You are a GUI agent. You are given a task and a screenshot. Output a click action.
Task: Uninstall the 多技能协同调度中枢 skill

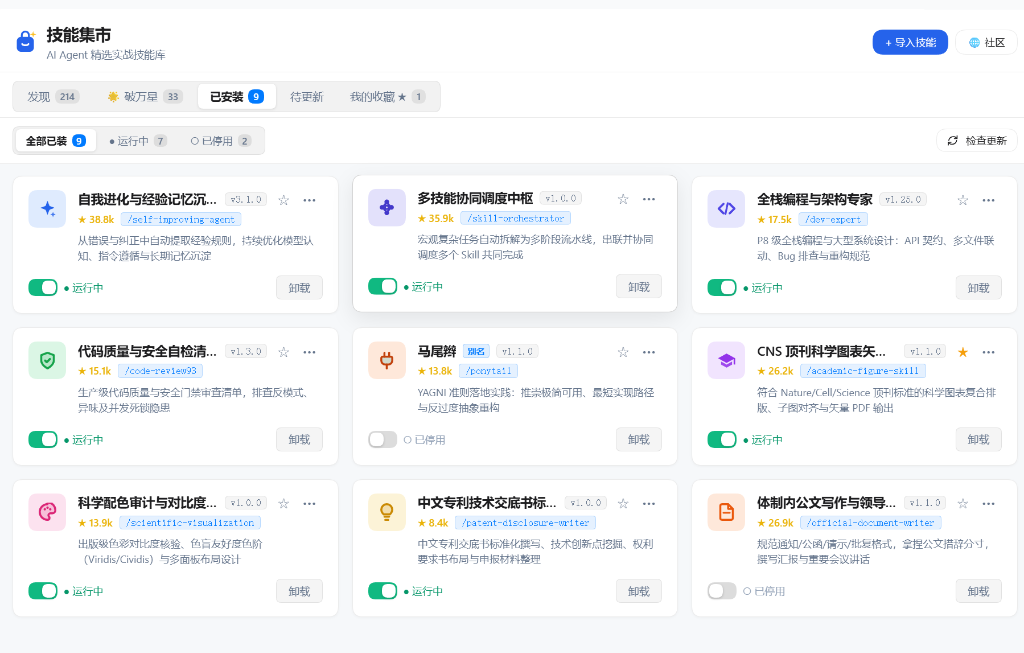[x=639, y=287]
